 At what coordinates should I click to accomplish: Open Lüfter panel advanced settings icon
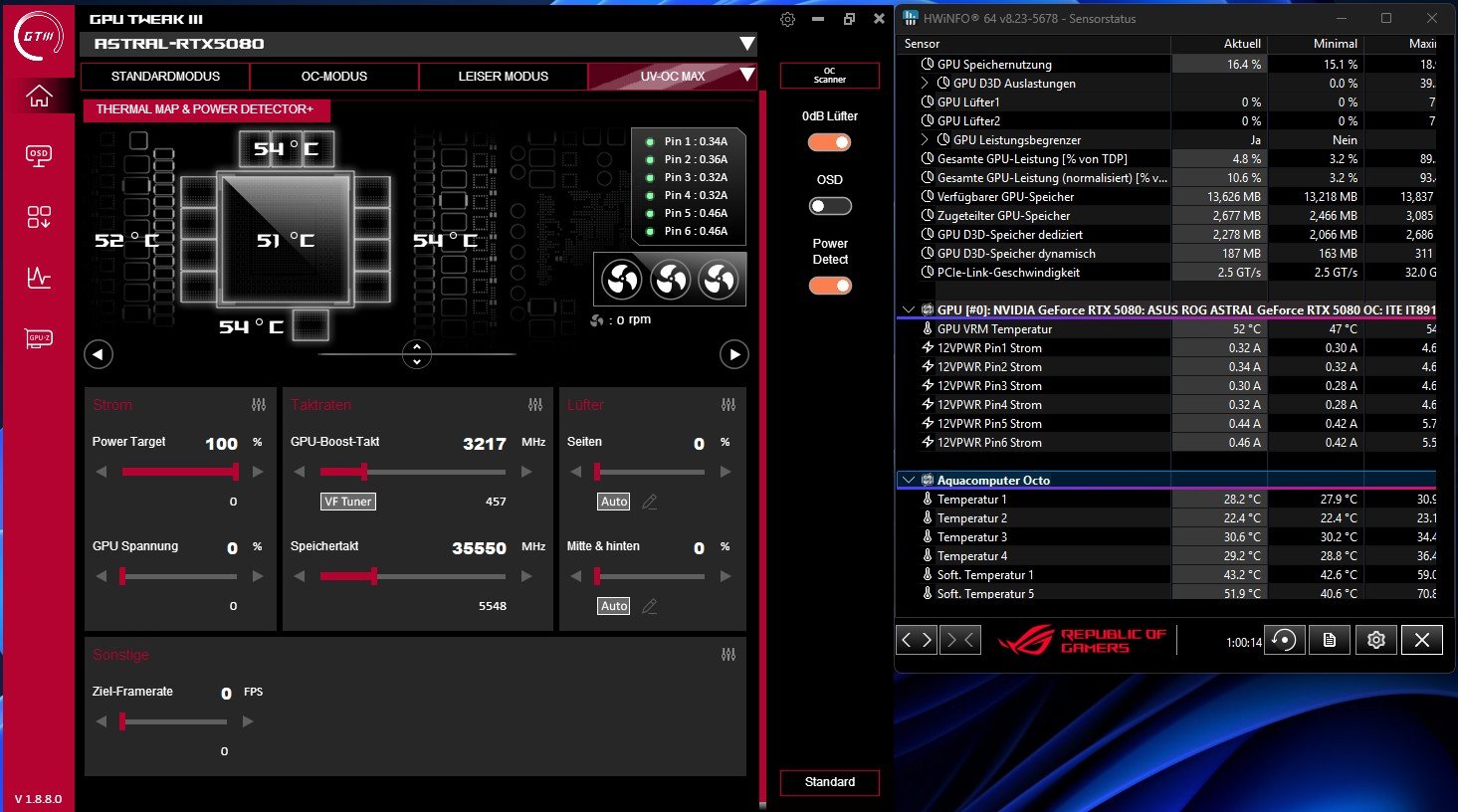click(729, 405)
